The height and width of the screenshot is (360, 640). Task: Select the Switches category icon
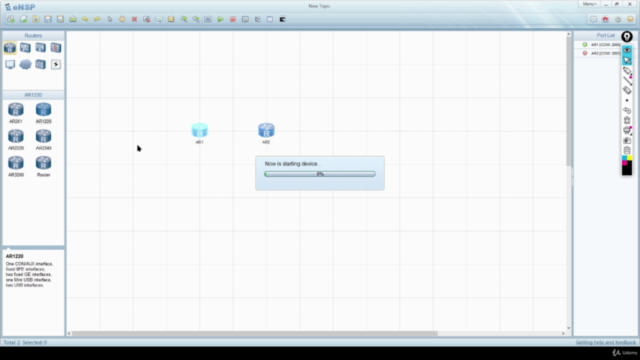pos(25,48)
